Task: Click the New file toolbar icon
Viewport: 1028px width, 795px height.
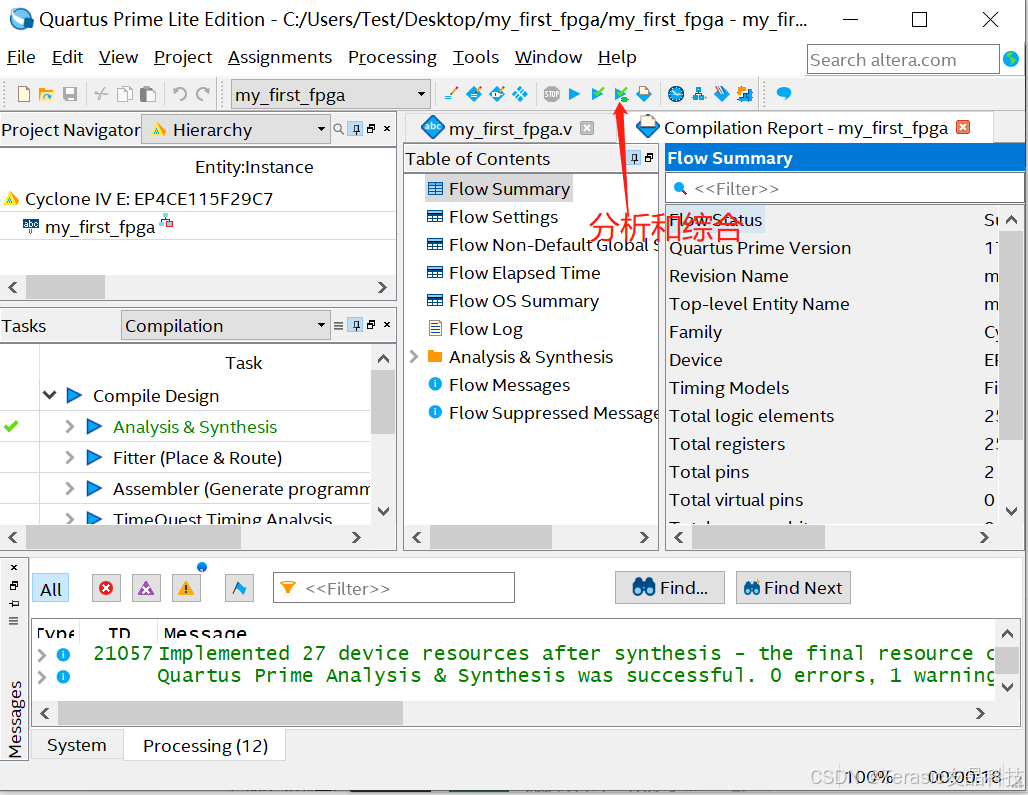Action: (x=24, y=94)
